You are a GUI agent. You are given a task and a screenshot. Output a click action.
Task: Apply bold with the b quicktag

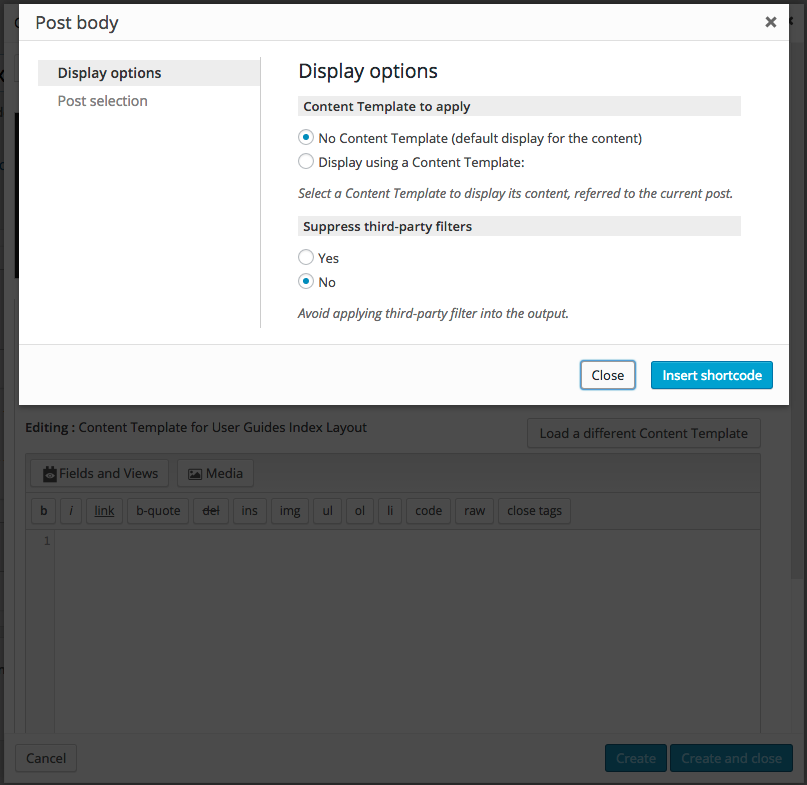tap(43, 511)
